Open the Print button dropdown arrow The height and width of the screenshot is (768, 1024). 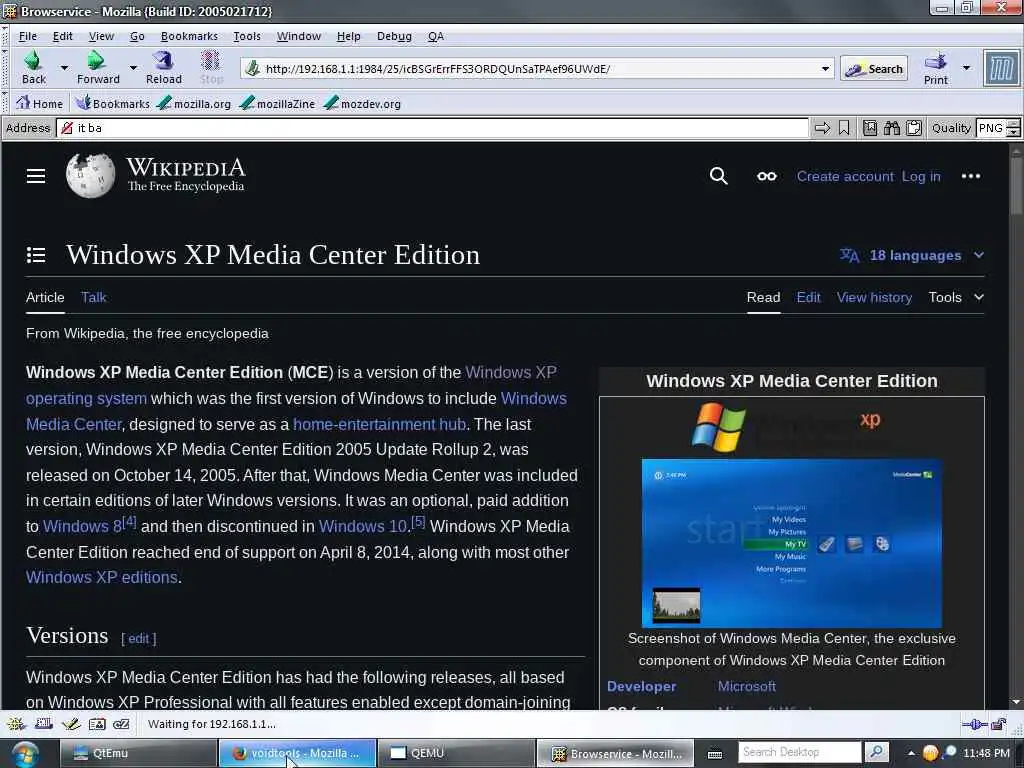(x=967, y=67)
